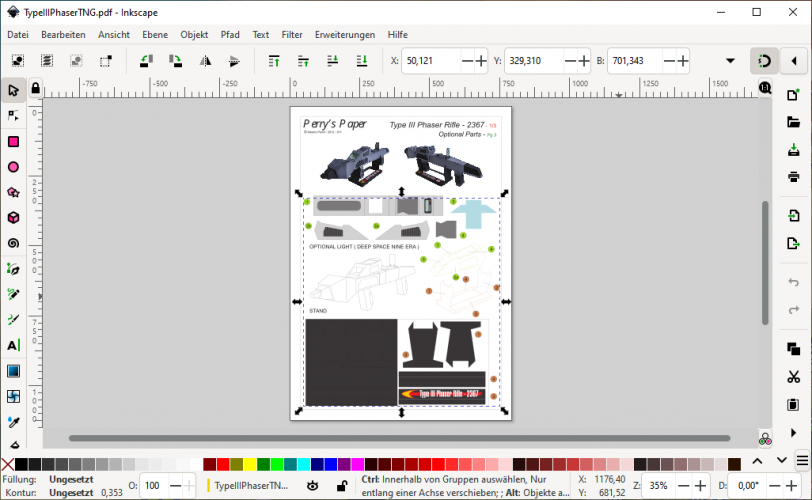
Task: Select the Spiral tool
Action: pyautogui.click(x=13, y=243)
